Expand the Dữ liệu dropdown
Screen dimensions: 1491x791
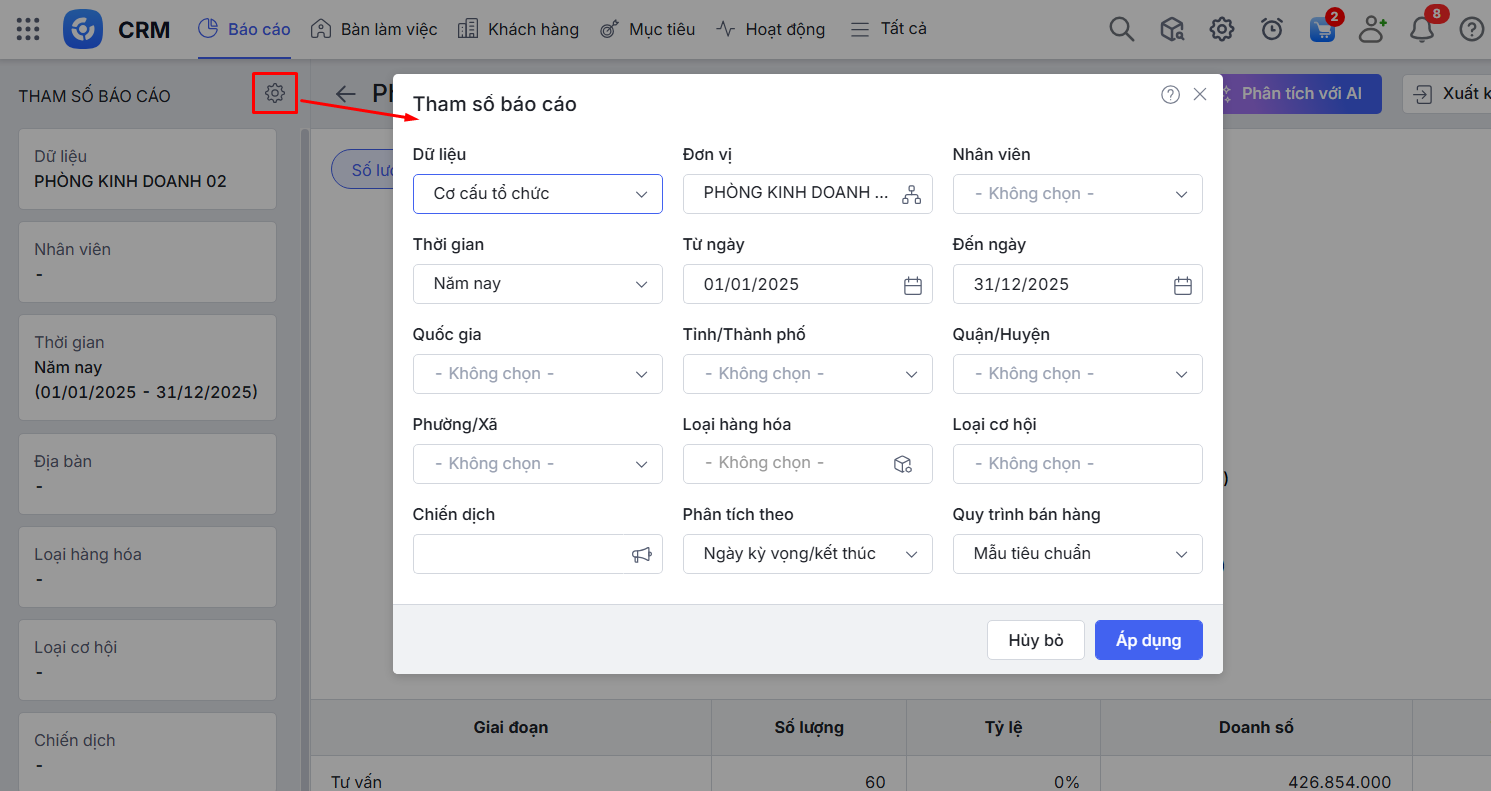pyautogui.click(x=537, y=194)
